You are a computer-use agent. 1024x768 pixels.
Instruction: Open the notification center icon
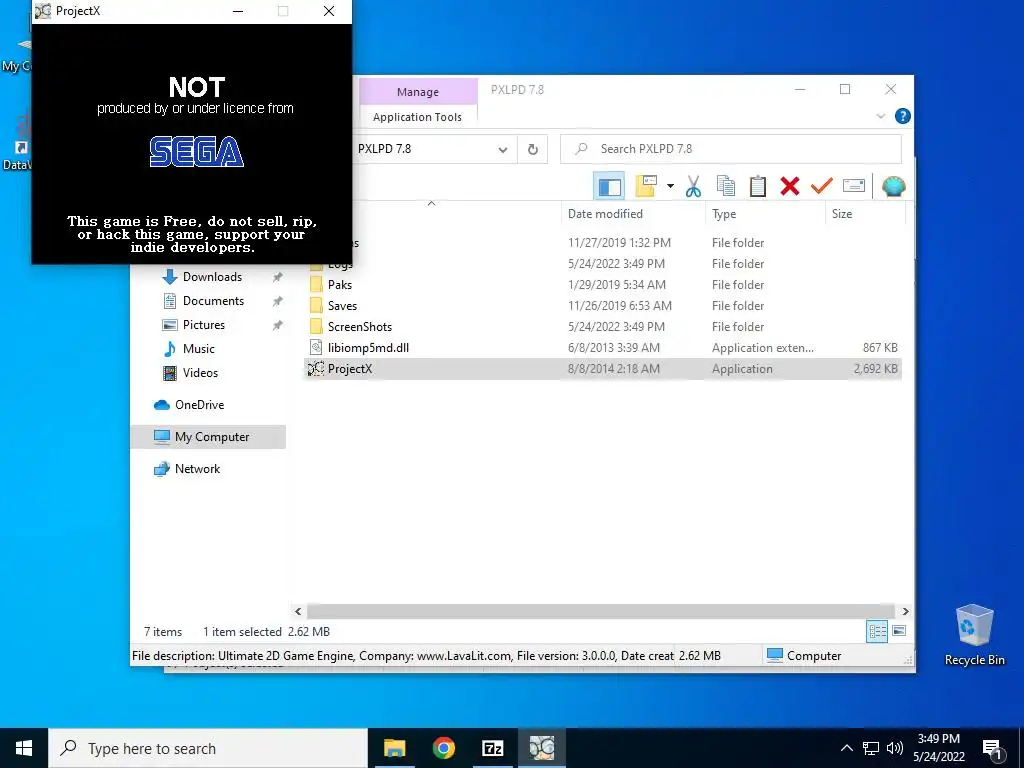click(992, 749)
